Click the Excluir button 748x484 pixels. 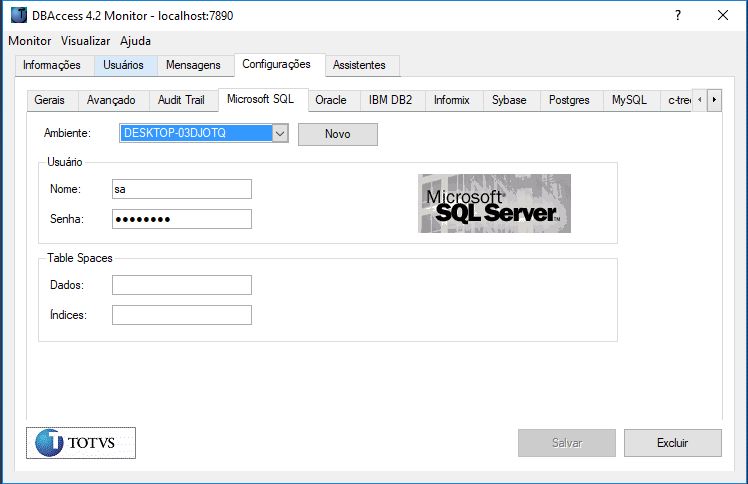point(673,443)
